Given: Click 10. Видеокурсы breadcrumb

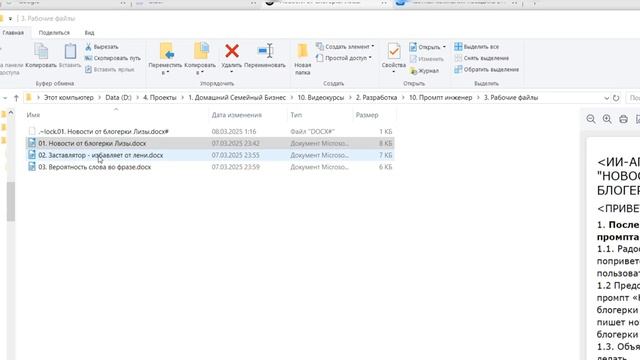Looking at the screenshot, I should tap(321, 98).
